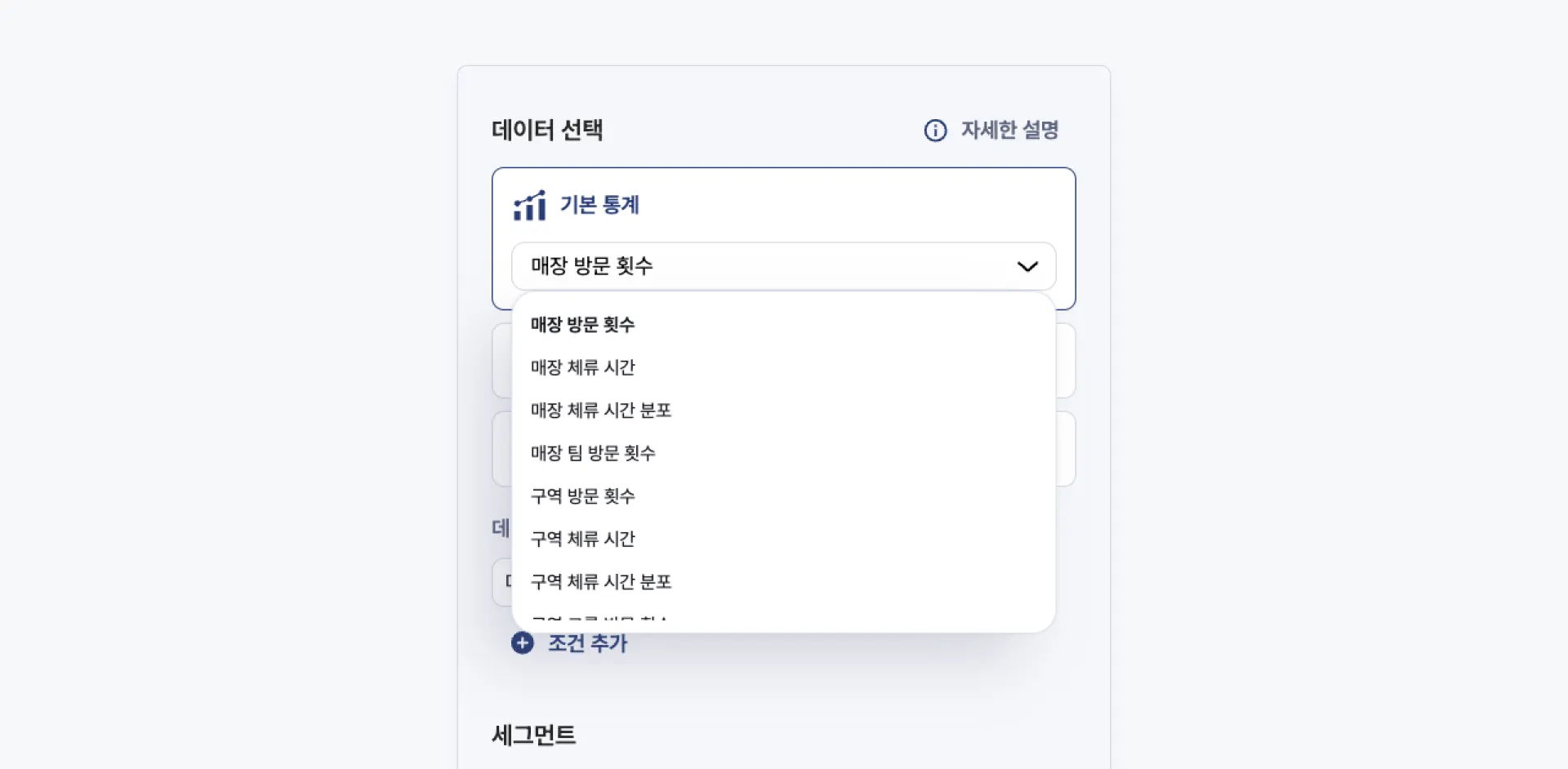The width and height of the screenshot is (1568, 769).
Task: Pick 매장 팀 방문 횟수 from the list
Action: [x=593, y=453]
